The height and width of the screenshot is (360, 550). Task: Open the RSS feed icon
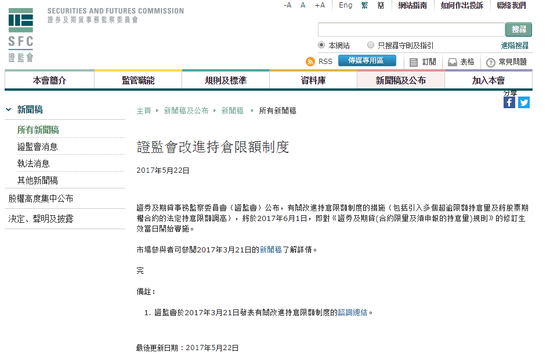[x=310, y=62]
